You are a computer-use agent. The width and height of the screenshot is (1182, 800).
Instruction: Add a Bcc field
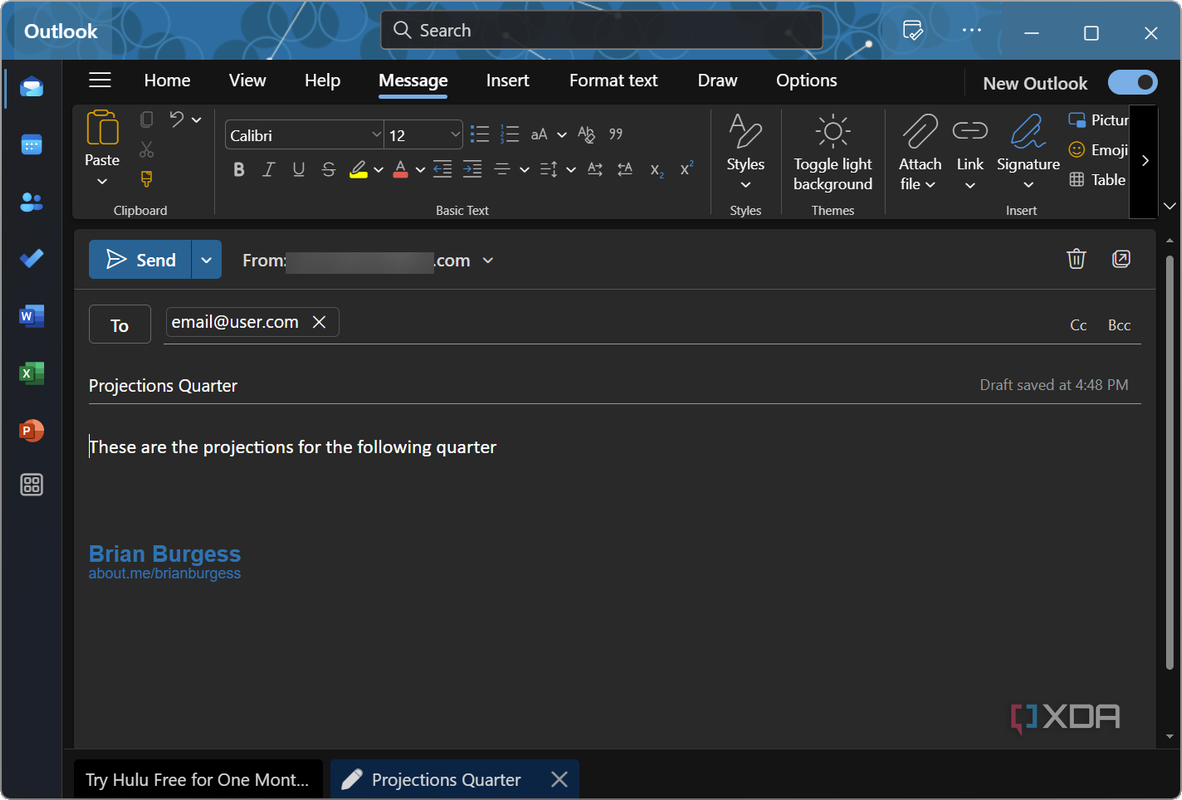tap(1119, 325)
